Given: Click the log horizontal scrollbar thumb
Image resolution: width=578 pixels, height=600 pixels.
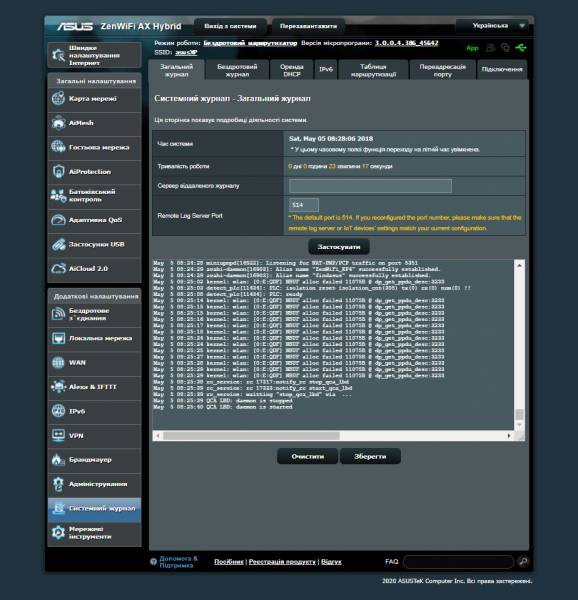Looking at the screenshot, I should pyautogui.click(x=251, y=435).
